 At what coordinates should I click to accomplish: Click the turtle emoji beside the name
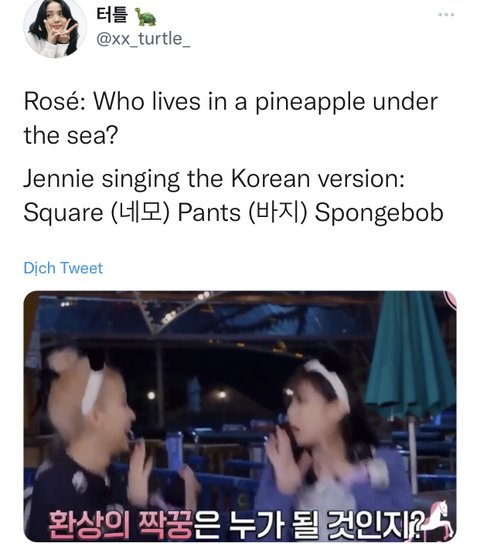coord(145,16)
